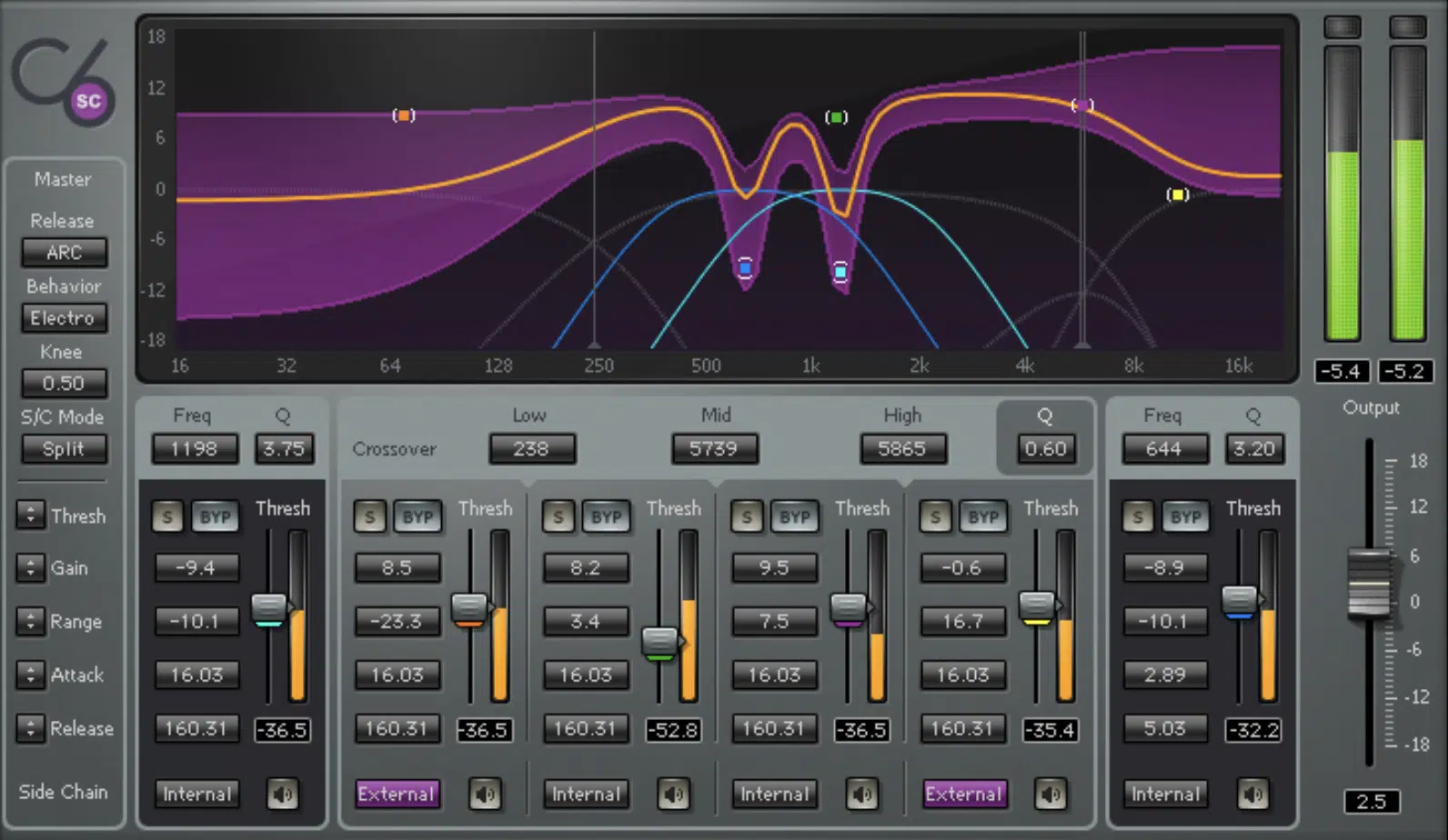The image size is (1448, 840).
Task: Toggle the External sidechain under gain -0.6 band
Action: tap(963, 795)
